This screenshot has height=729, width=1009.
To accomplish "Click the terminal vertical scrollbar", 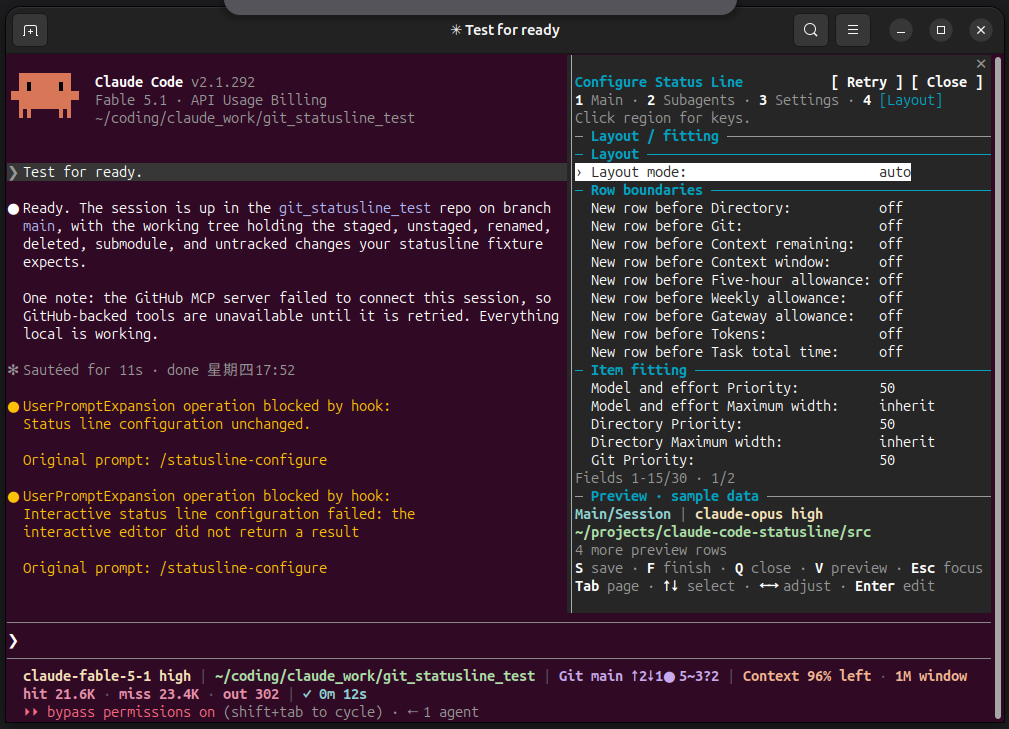I will 998,386.
